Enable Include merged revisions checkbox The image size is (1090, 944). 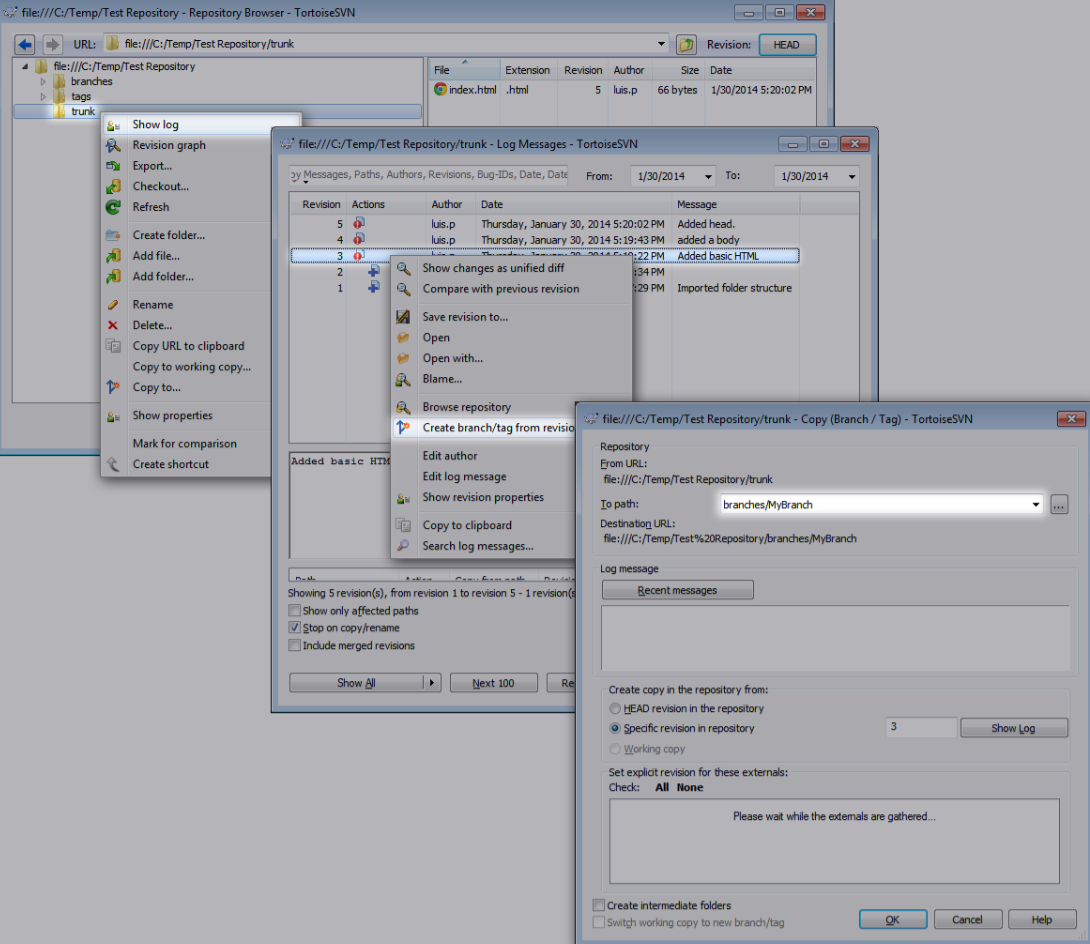coord(295,645)
